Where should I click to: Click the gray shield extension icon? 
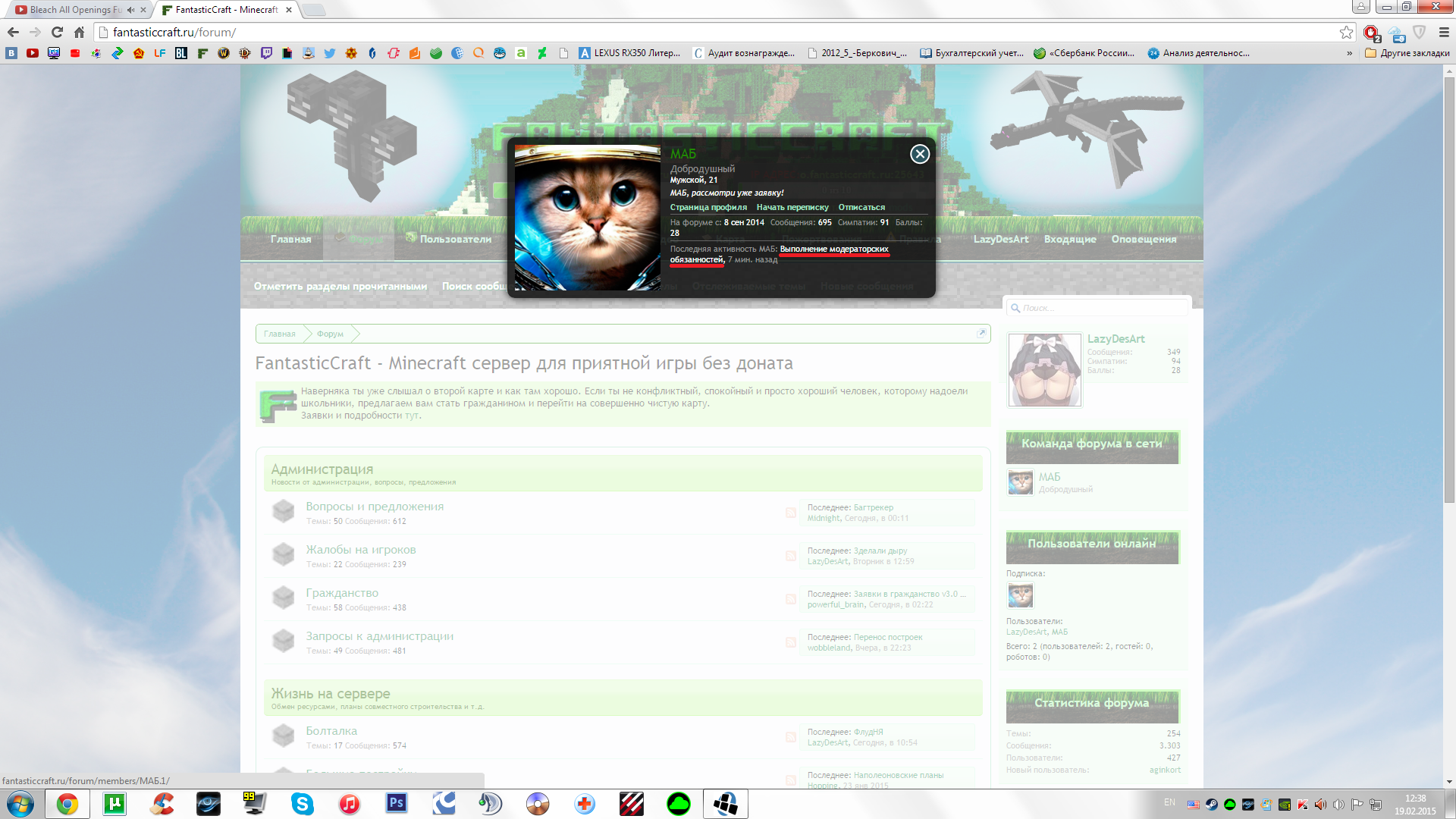point(1420,32)
